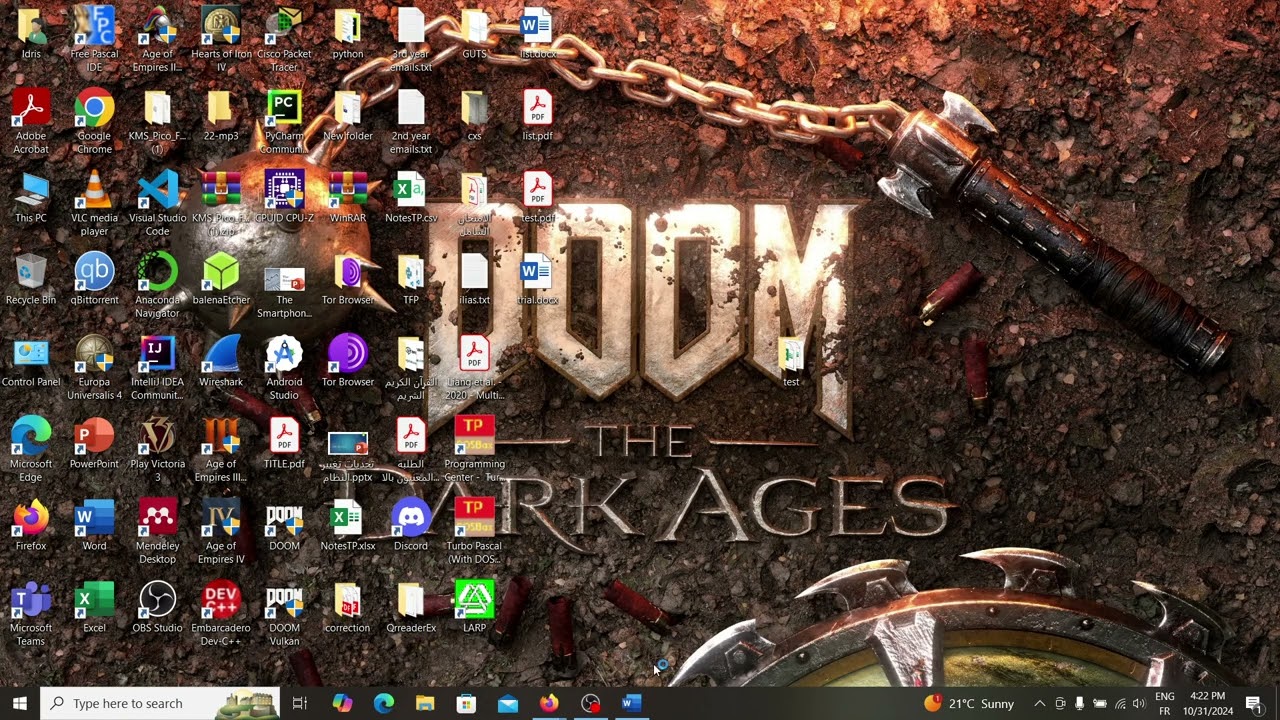The height and width of the screenshot is (720, 1280).
Task: Open test.pdf file
Action: click(x=537, y=197)
